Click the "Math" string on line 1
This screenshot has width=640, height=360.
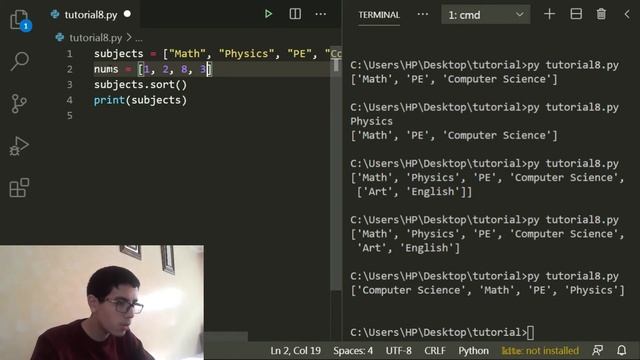coord(187,54)
